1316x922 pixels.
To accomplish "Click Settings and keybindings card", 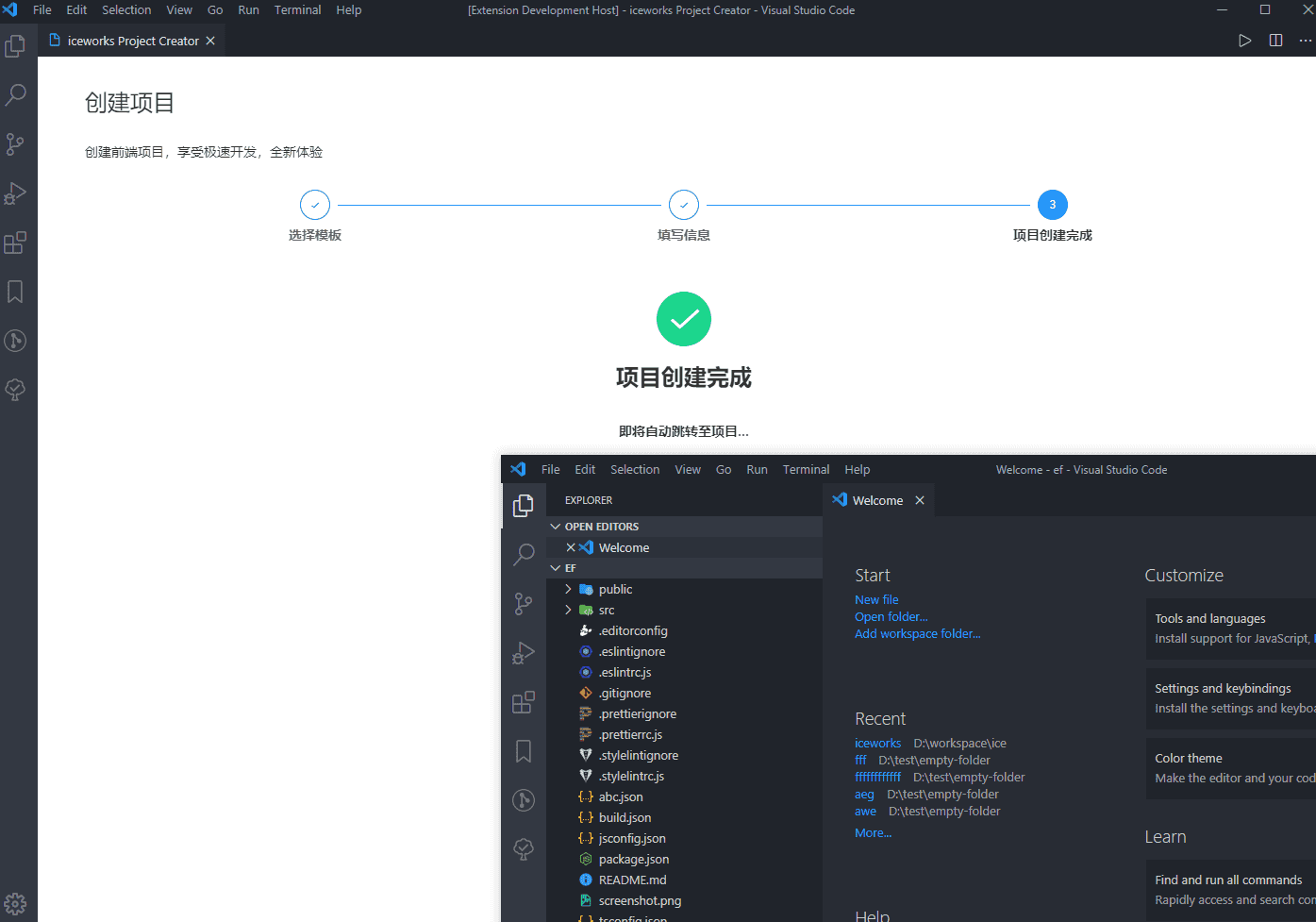I will (x=1231, y=698).
